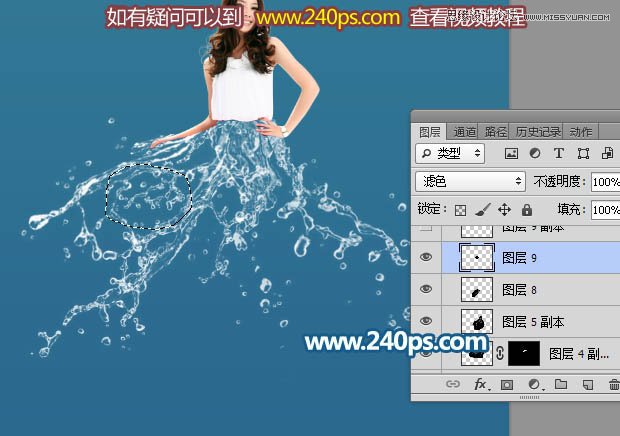Image resolution: width=620 pixels, height=436 pixels.
Task: Click the adjustment layer filter icon
Action: pyautogui.click(x=535, y=153)
